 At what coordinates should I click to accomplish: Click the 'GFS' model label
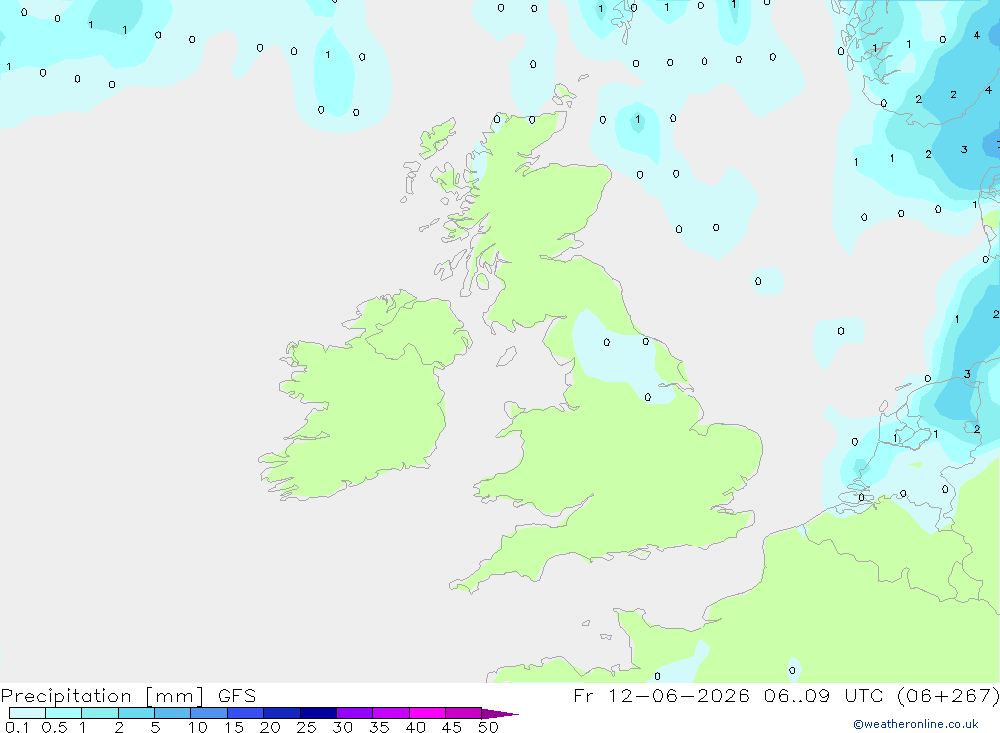click(237, 696)
